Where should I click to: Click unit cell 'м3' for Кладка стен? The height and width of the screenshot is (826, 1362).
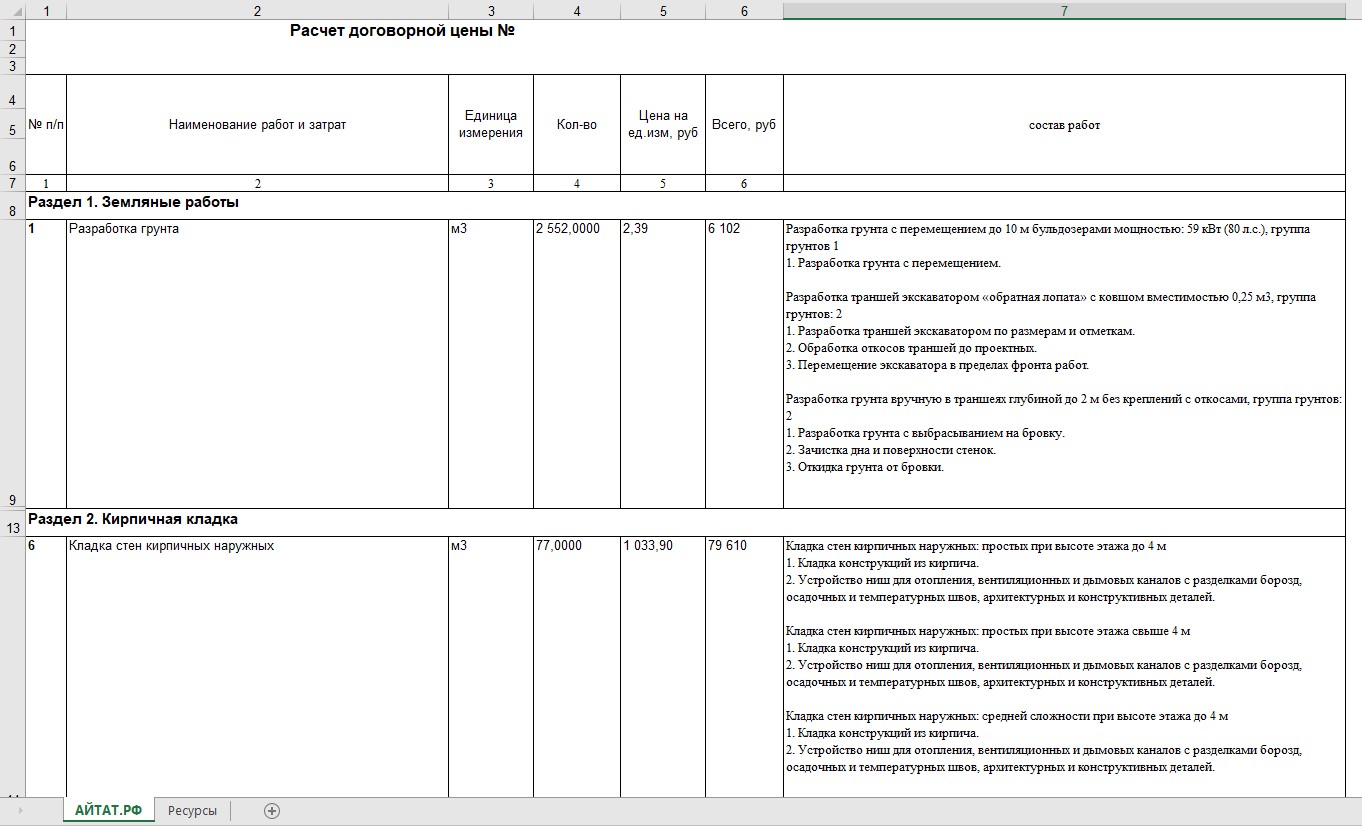click(x=491, y=667)
